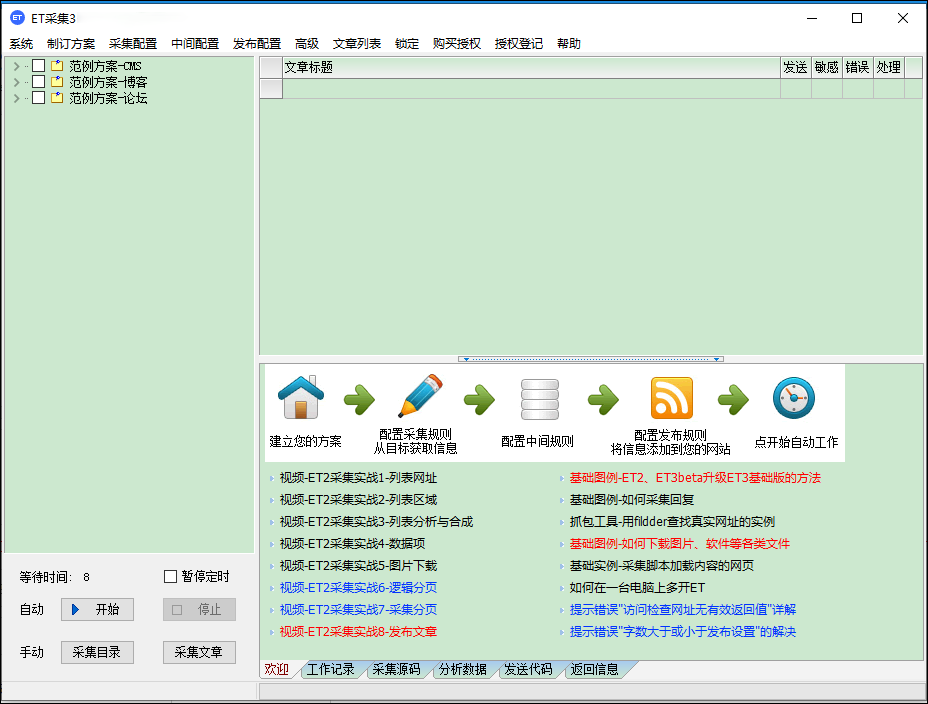Viewport: 928px width, 704px height.
Task: Open link 视频-ET2采集实战7-采集分页
Action: coord(358,609)
